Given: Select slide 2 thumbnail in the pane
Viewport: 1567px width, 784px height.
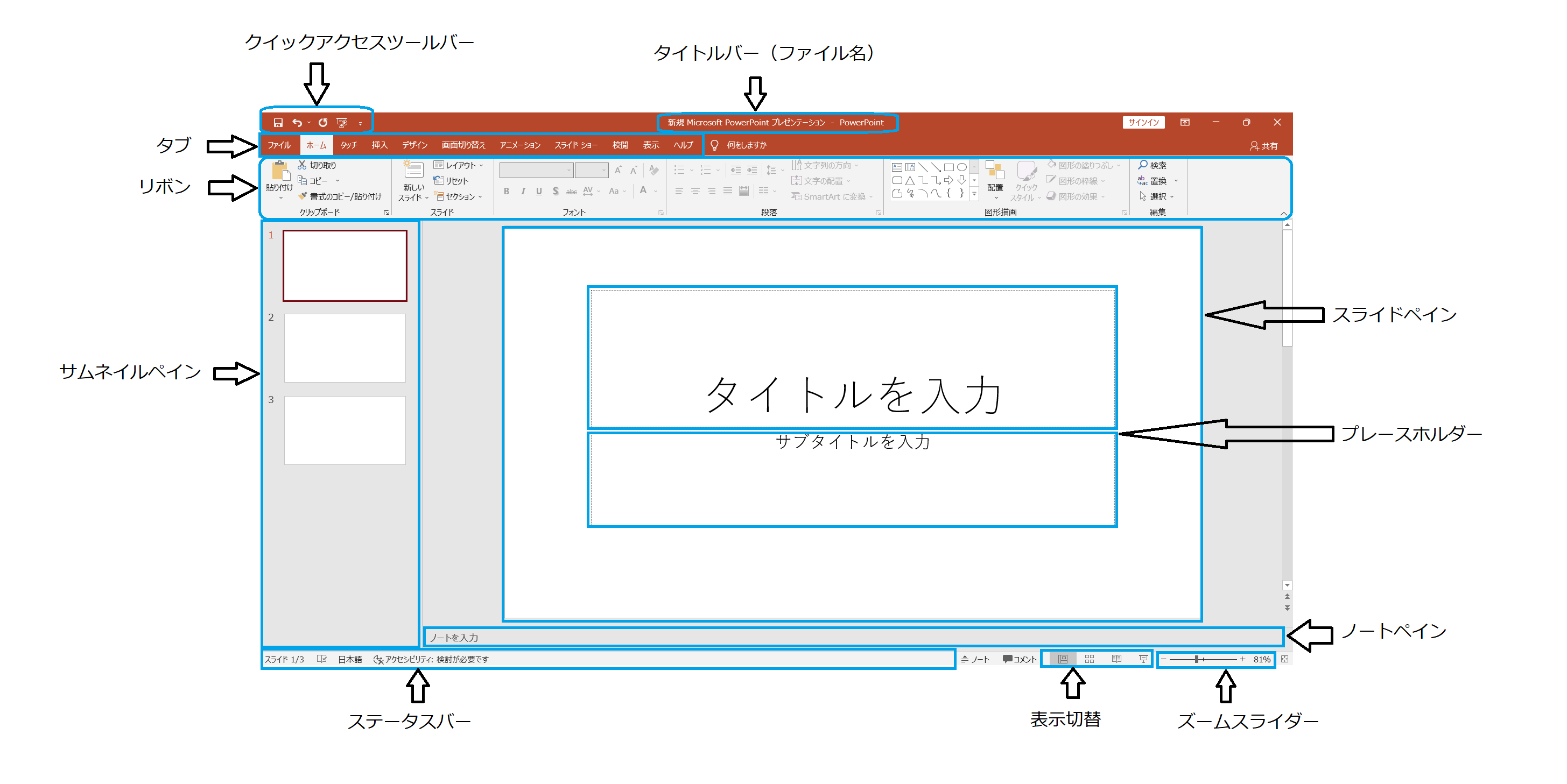Looking at the screenshot, I should (x=345, y=349).
